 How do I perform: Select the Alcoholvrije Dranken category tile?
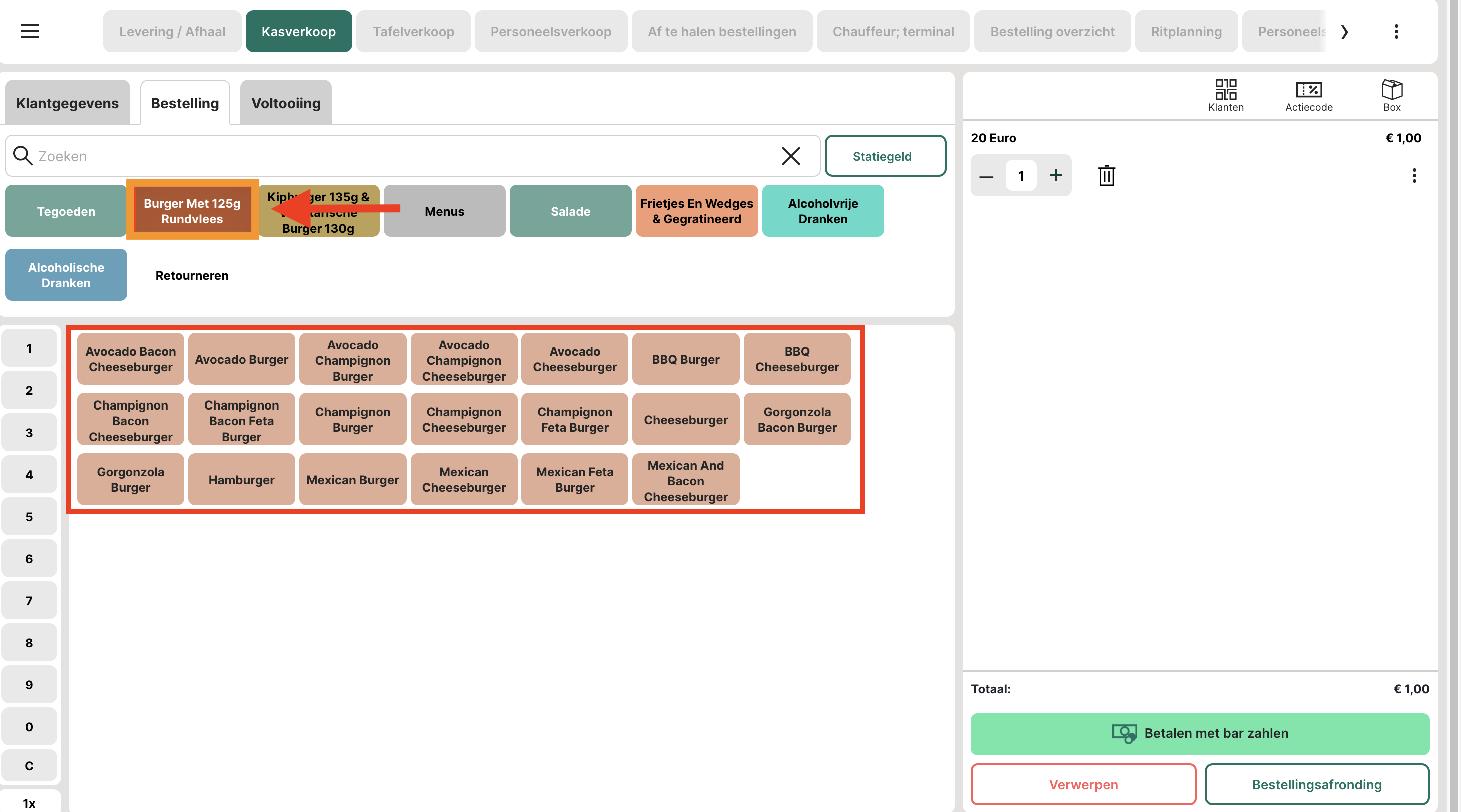pos(823,211)
